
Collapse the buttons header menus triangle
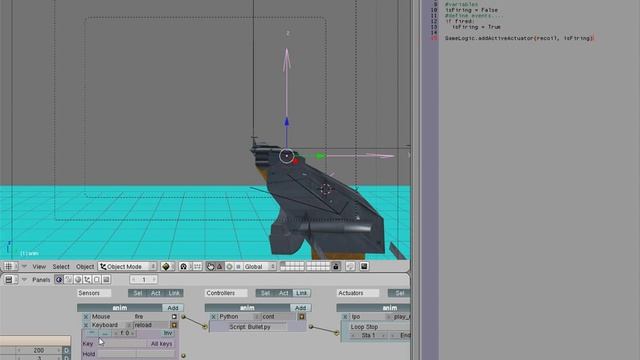tap(24, 280)
